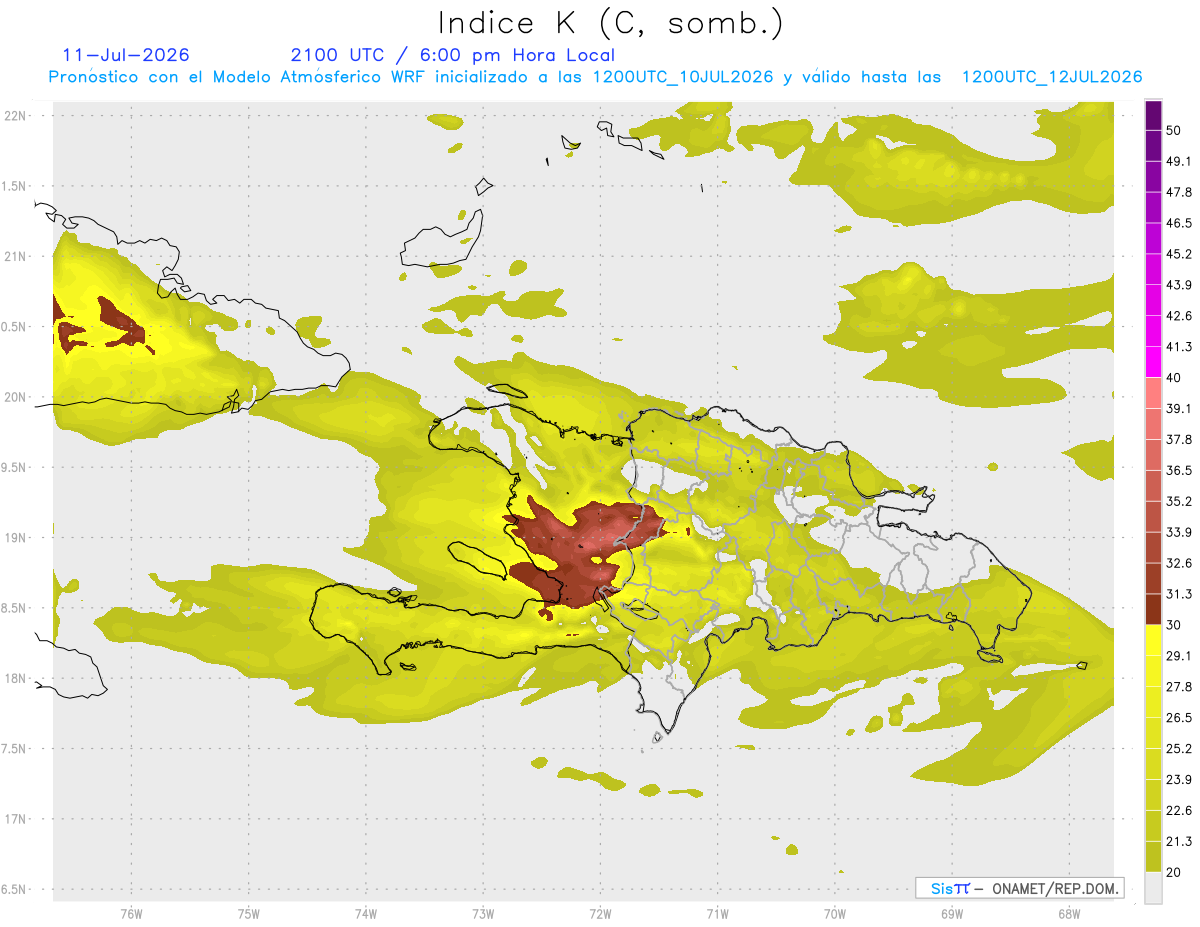This screenshot has width=1200, height=927.
Task: Pick the dark purple swatch above 50
Action: 1153,115
